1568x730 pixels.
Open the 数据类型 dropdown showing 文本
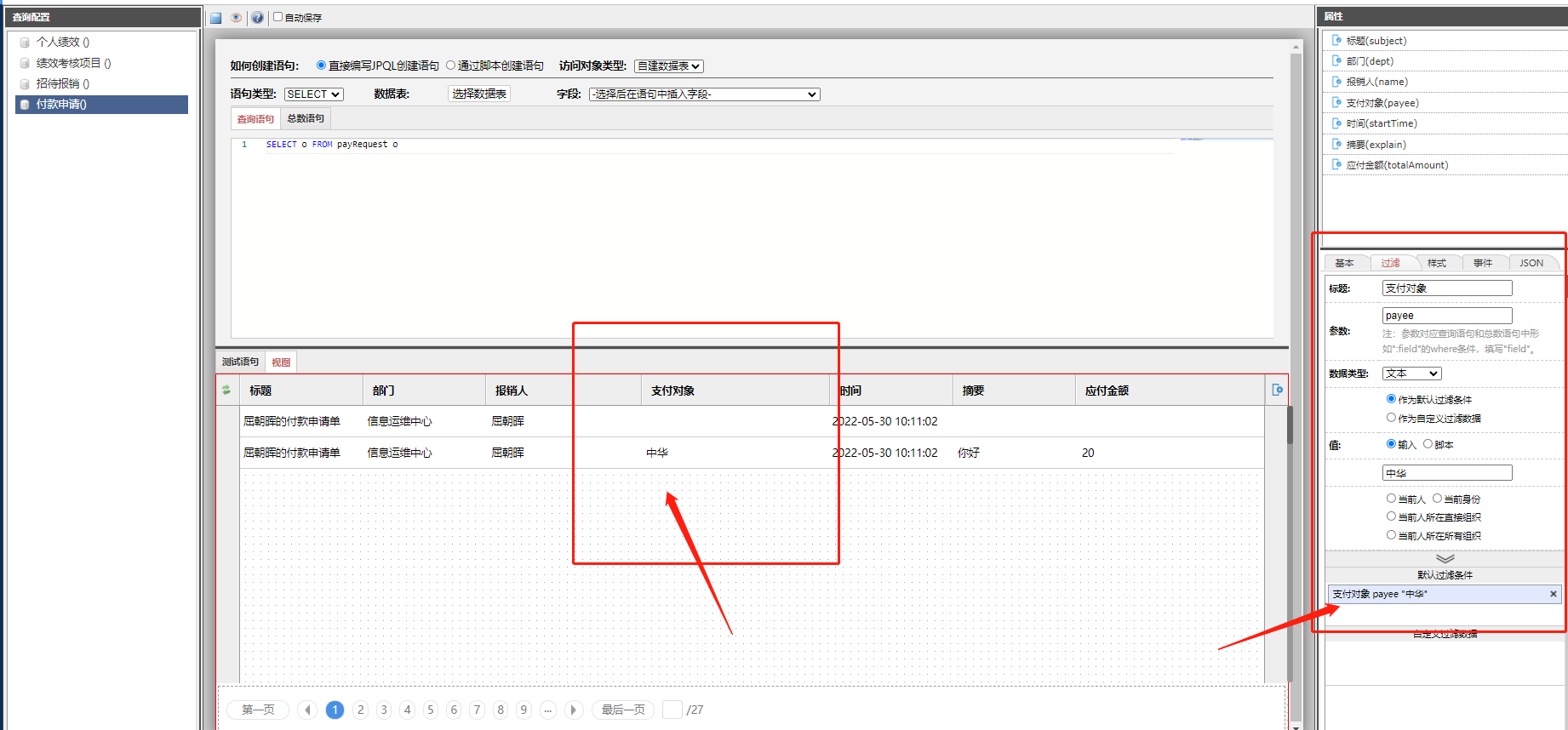[1412, 374]
